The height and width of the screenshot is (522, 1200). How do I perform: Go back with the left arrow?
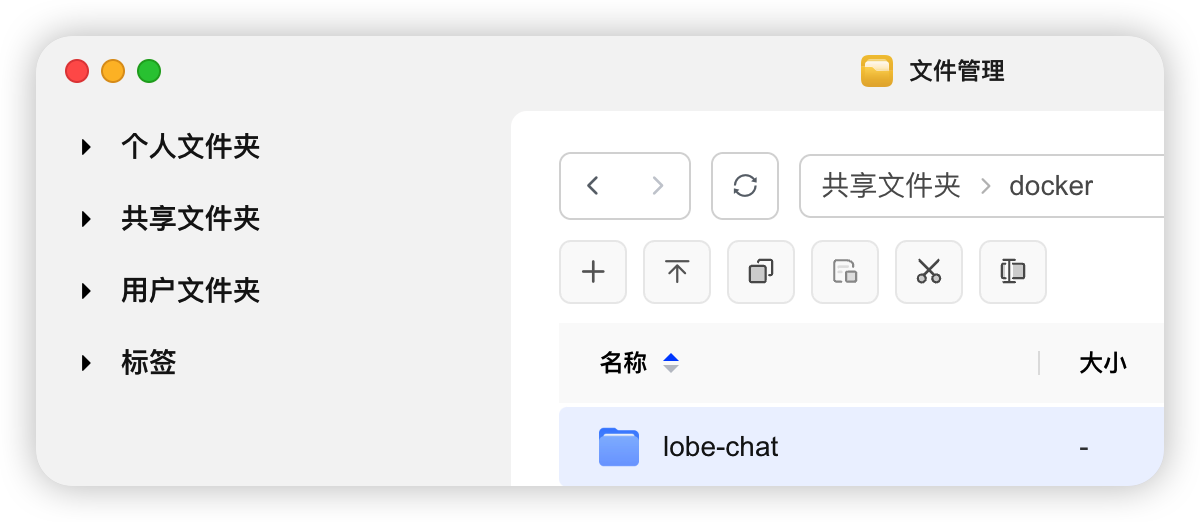(x=593, y=186)
